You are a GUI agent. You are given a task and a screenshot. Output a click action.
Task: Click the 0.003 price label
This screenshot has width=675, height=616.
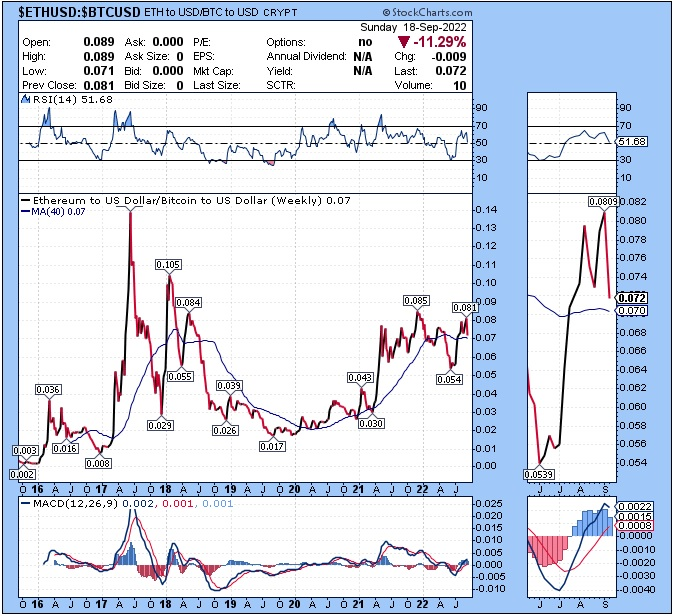(25, 451)
